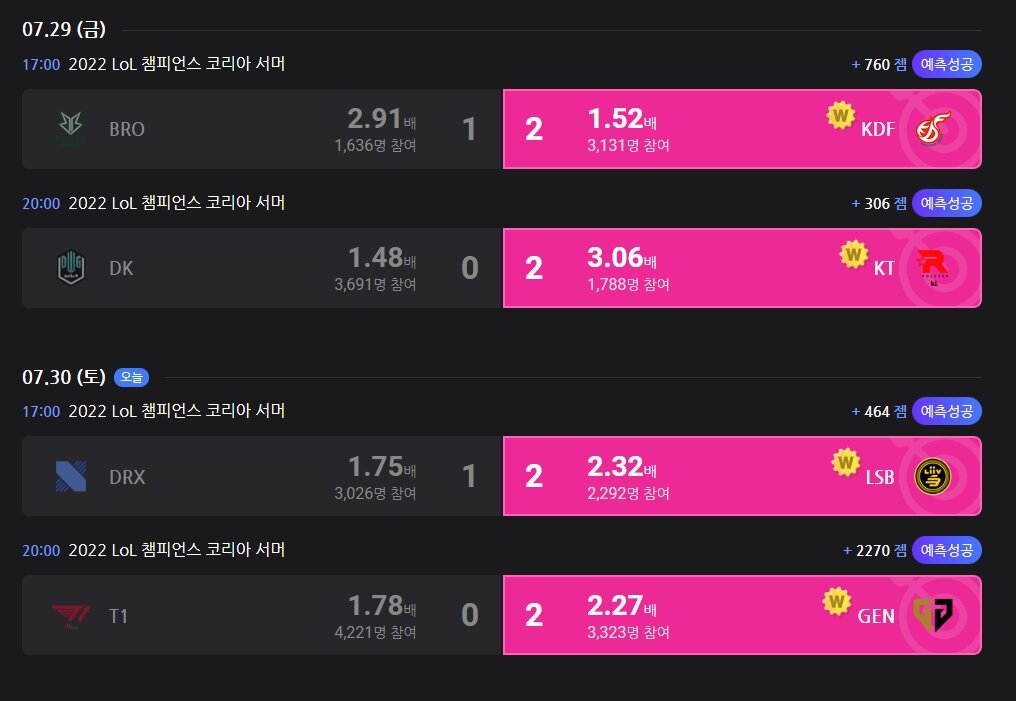The image size is (1016, 701).
Task: Select the T1 1.78배 prediction panel
Action: 262,615
